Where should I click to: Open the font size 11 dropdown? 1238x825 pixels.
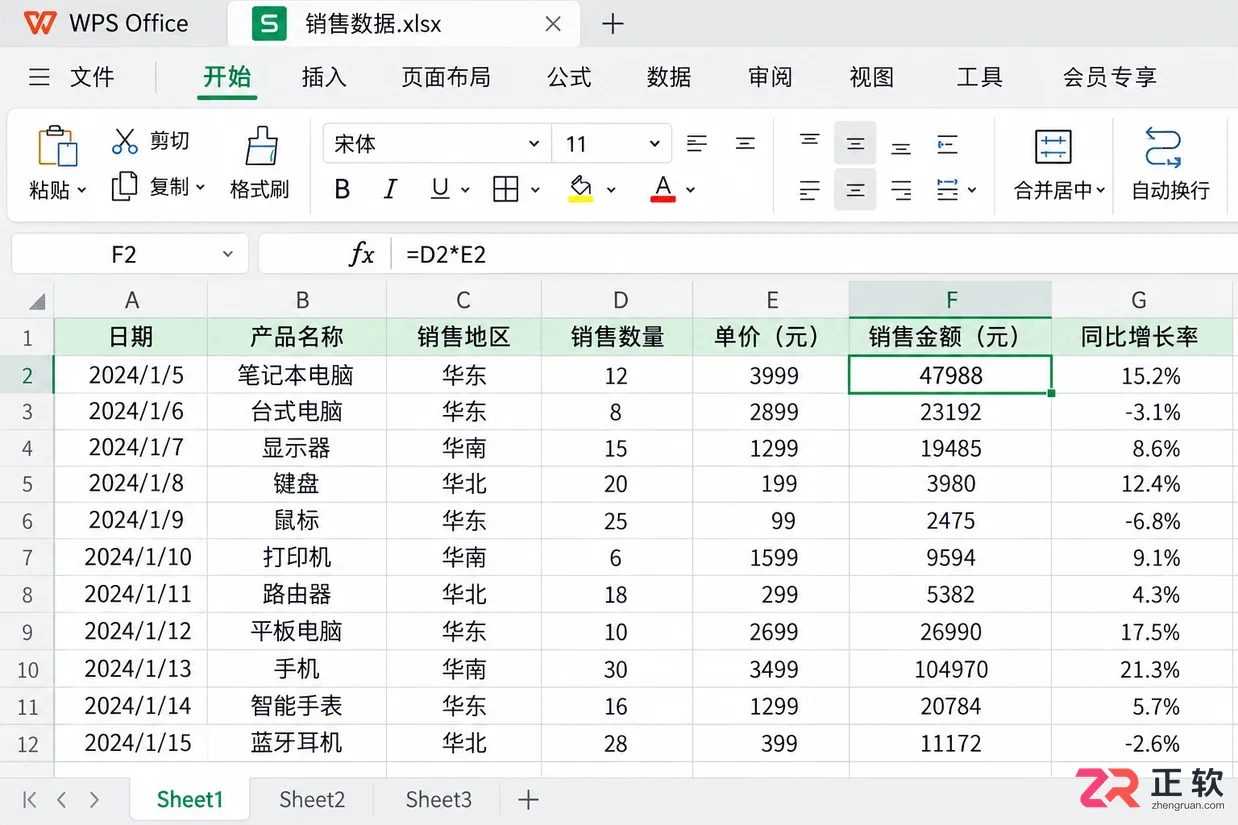655,144
